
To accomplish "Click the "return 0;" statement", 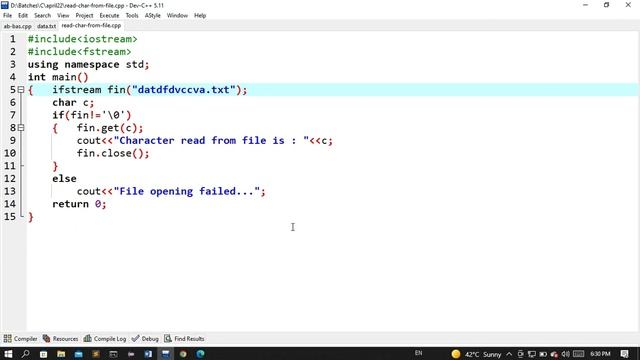I will tap(79, 204).
